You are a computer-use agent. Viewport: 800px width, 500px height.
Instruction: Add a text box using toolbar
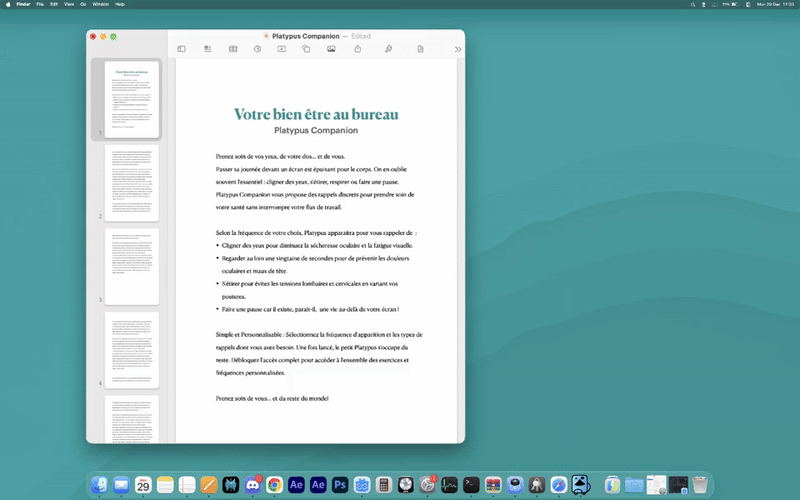(x=281, y=49)
